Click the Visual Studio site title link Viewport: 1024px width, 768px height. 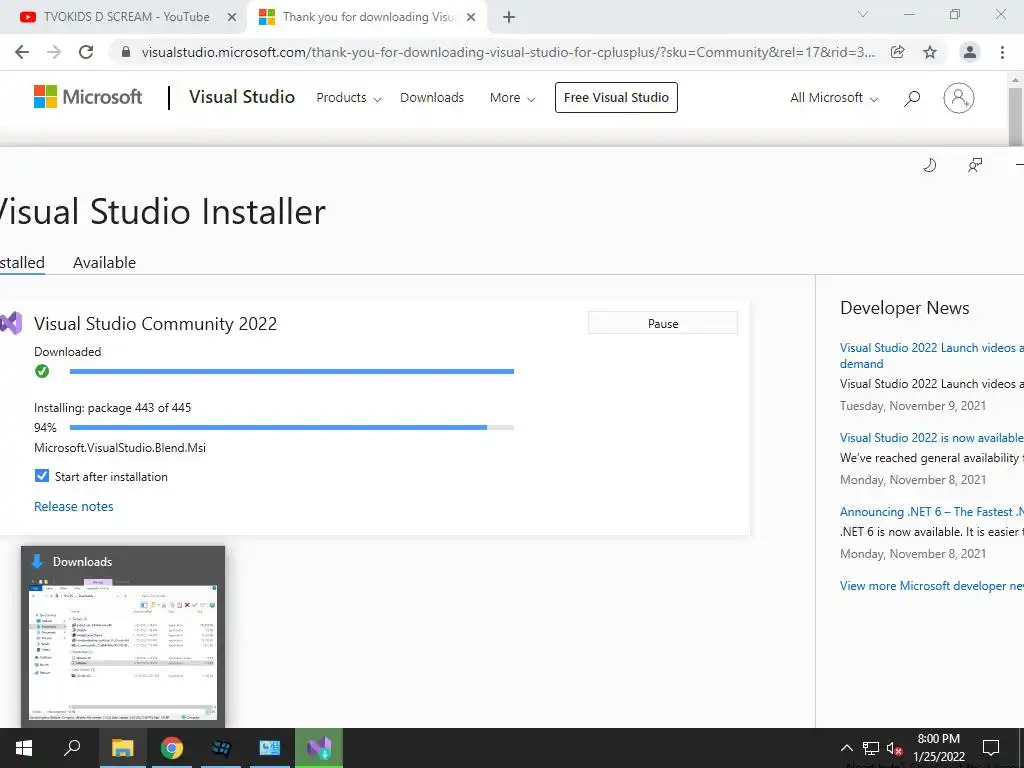click(242, 97)
